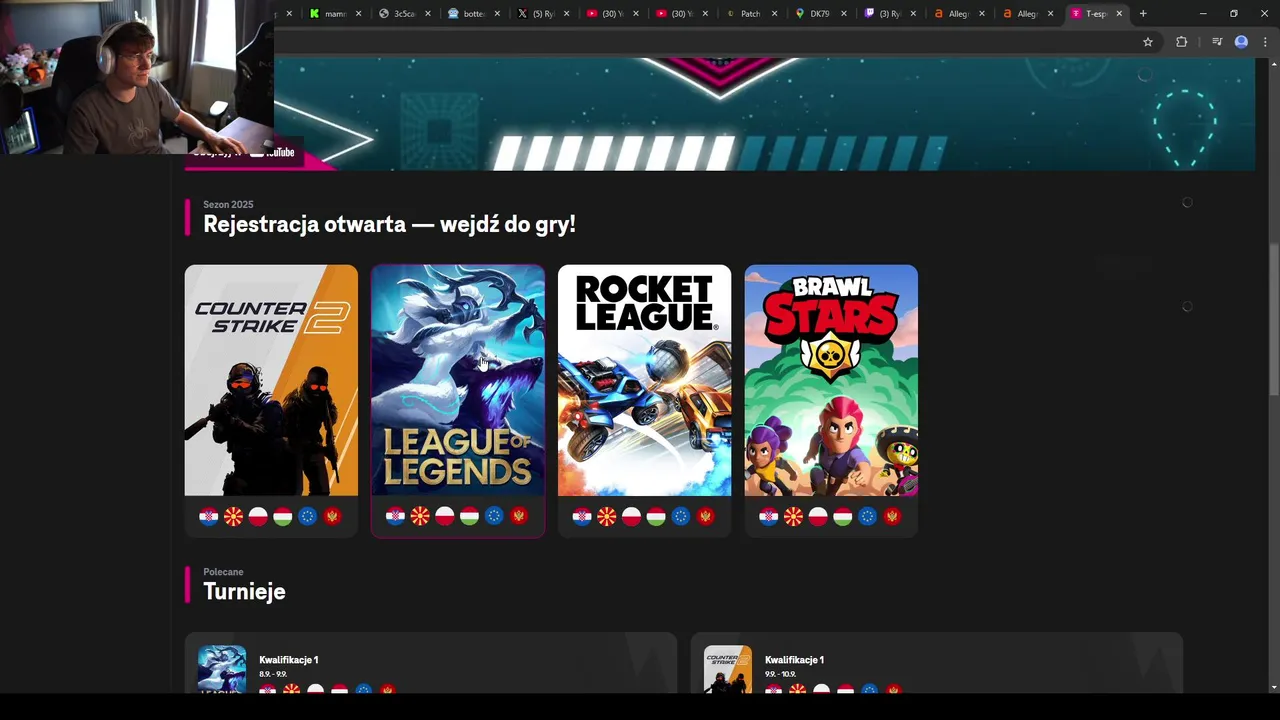Close the 'DK79' tab
The width and height of the screenshot is (1280, 720).
843,14
